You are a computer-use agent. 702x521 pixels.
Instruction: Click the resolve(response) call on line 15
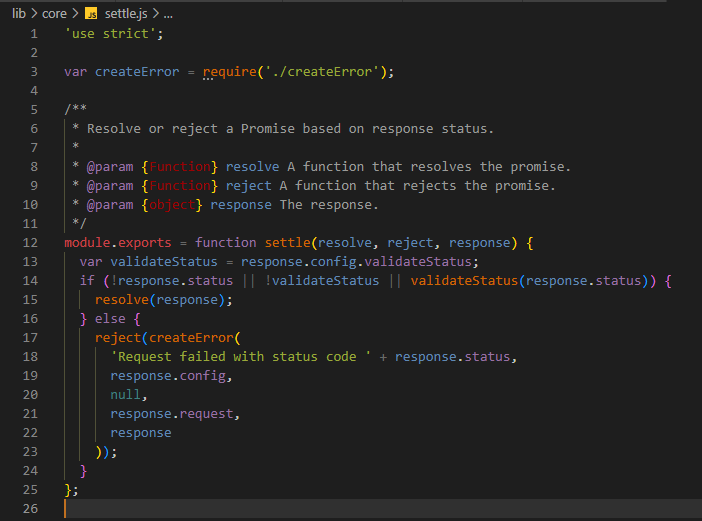(x=163, y=300)
